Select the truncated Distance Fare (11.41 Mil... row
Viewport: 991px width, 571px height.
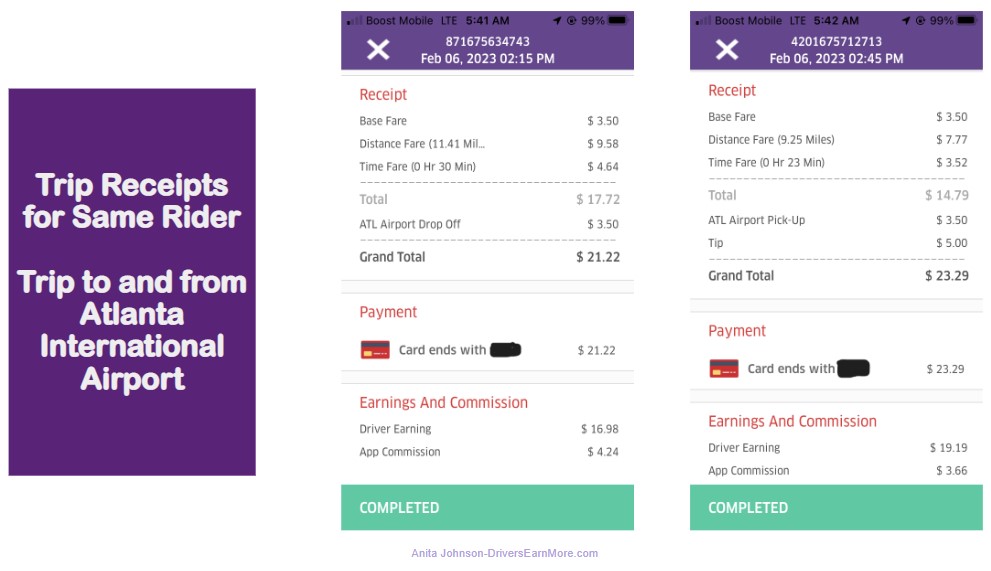coord(489,144)
